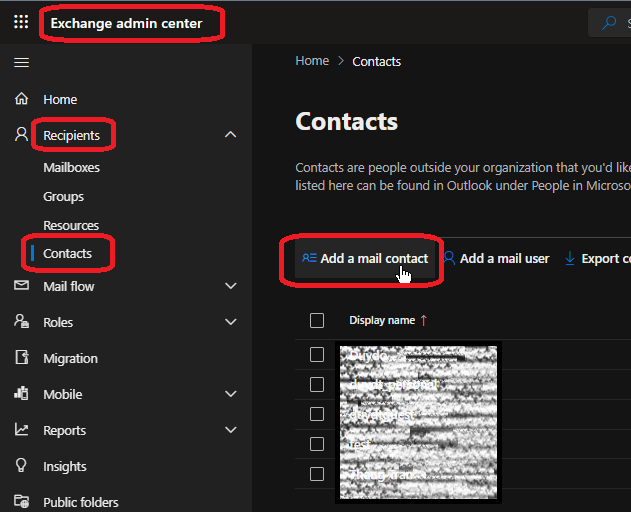Expand the Roles chevron
The image size is (631, 512).
[231, 322]
